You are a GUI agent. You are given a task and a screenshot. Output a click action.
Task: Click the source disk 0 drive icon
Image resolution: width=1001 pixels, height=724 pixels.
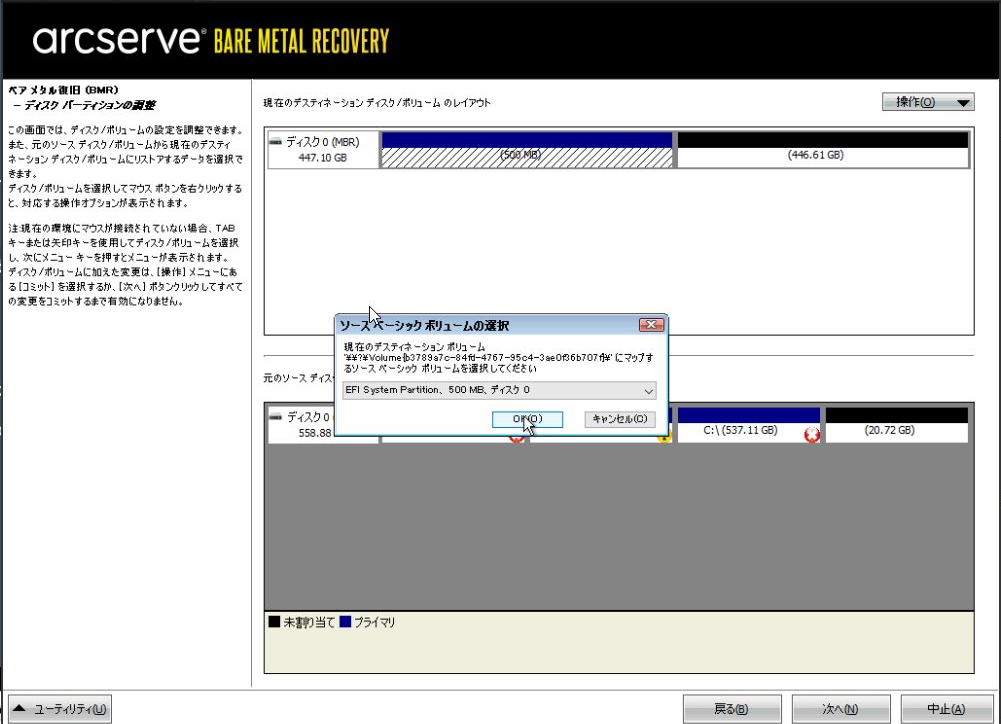pos(275,417)
